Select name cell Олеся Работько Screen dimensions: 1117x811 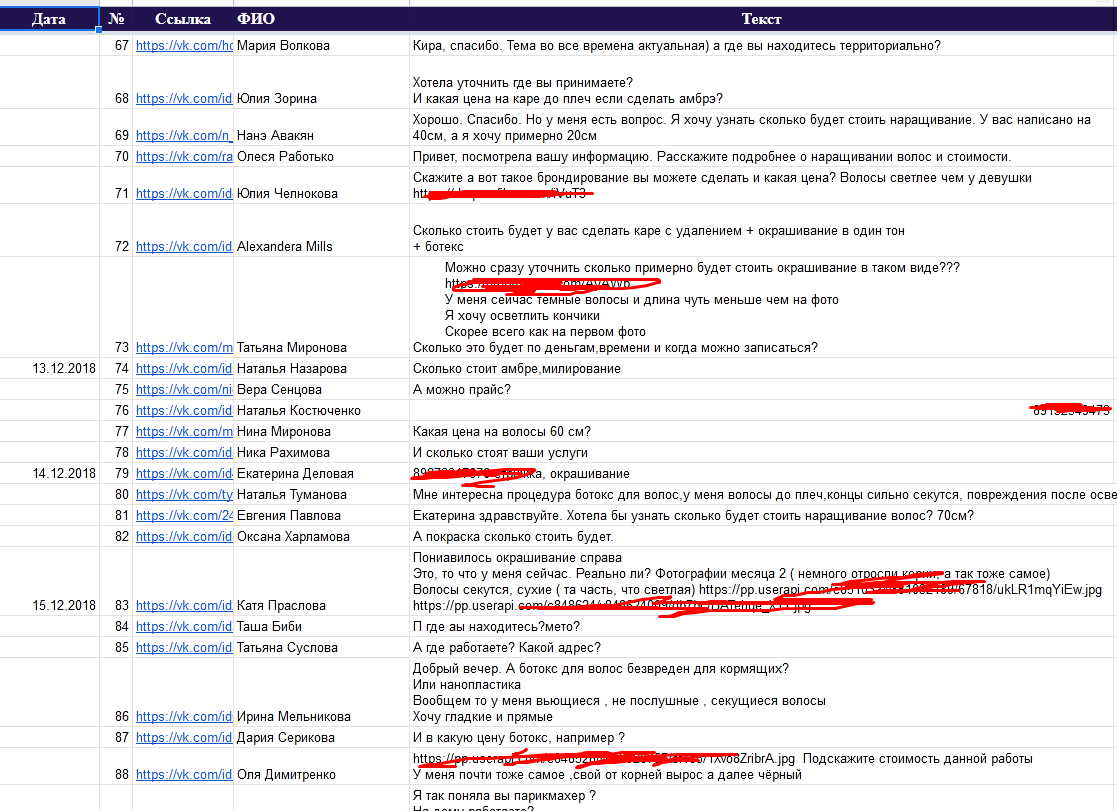coord(321,157)
